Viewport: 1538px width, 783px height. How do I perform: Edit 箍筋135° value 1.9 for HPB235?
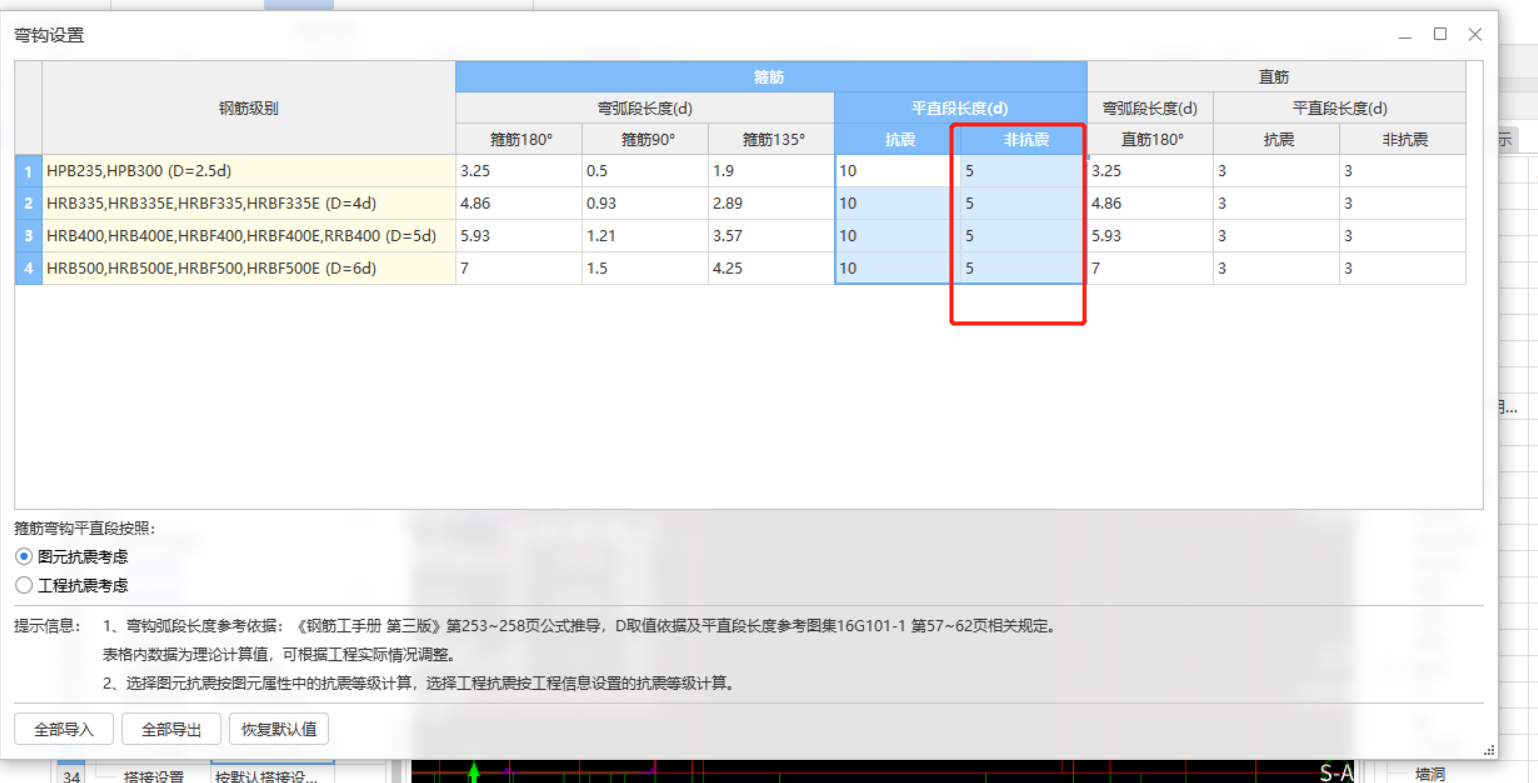(x=771, y=171)
